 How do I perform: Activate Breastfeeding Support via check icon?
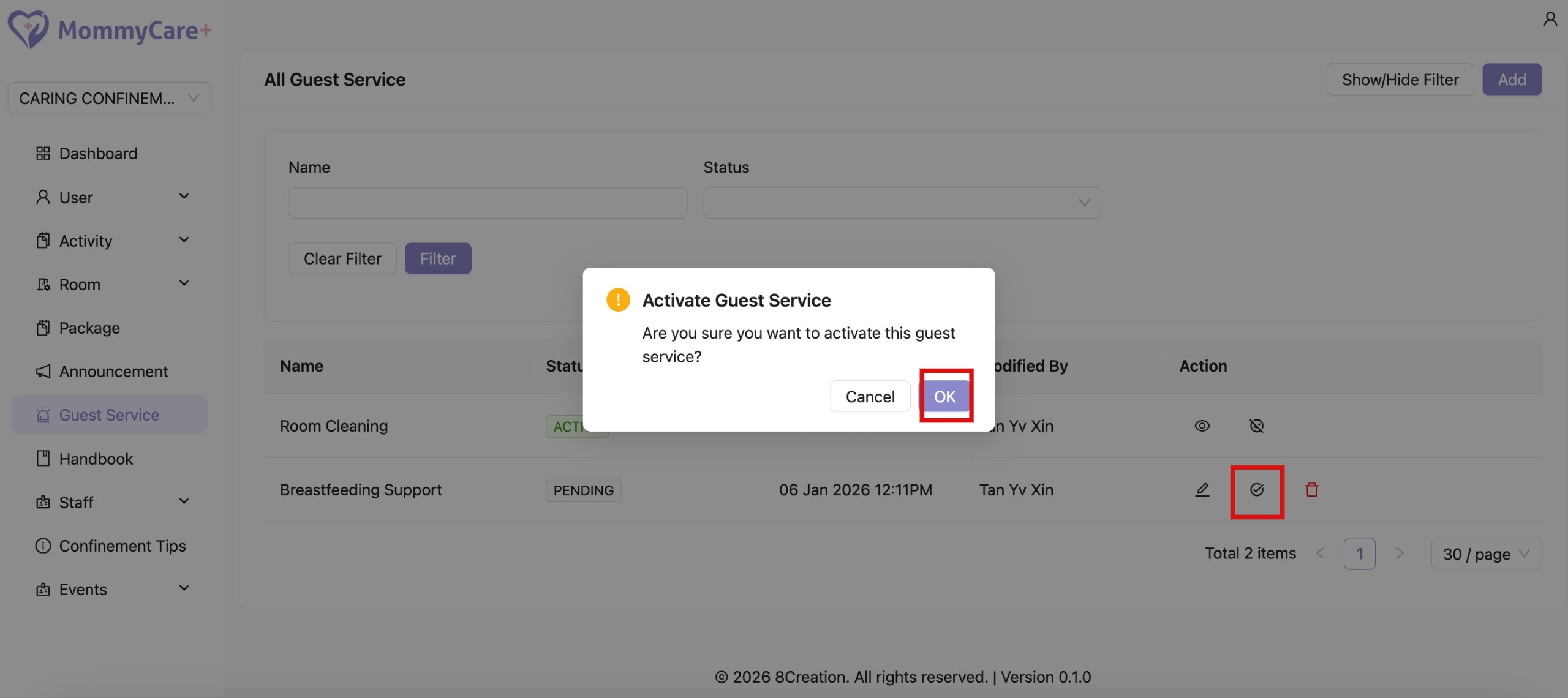1257,490
